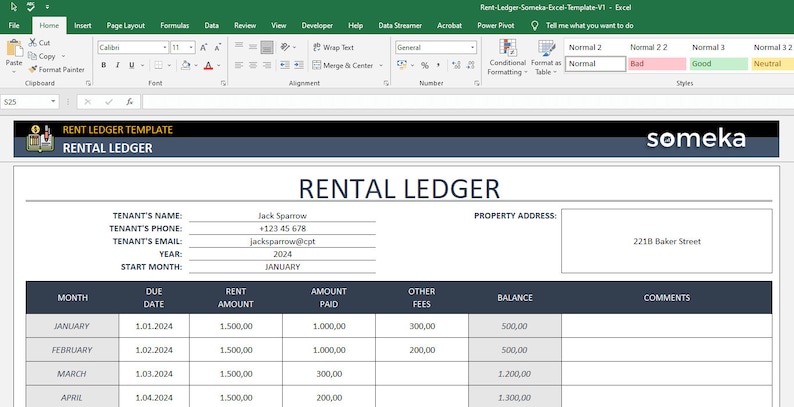Open the Font dialog launcher

pos(223,83)
